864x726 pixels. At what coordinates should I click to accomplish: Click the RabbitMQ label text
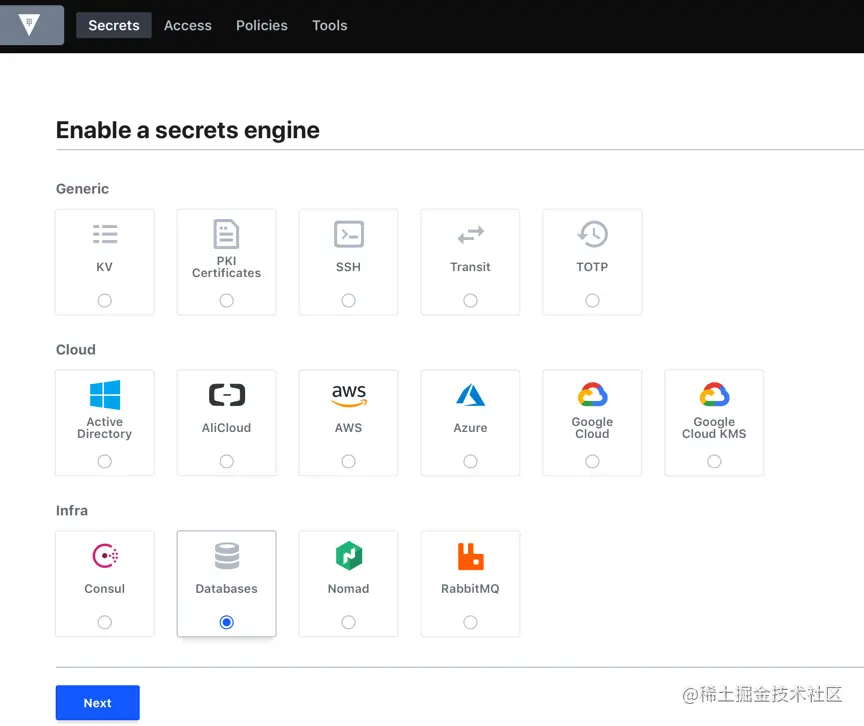pyautogui.click(x=471, y=588)
